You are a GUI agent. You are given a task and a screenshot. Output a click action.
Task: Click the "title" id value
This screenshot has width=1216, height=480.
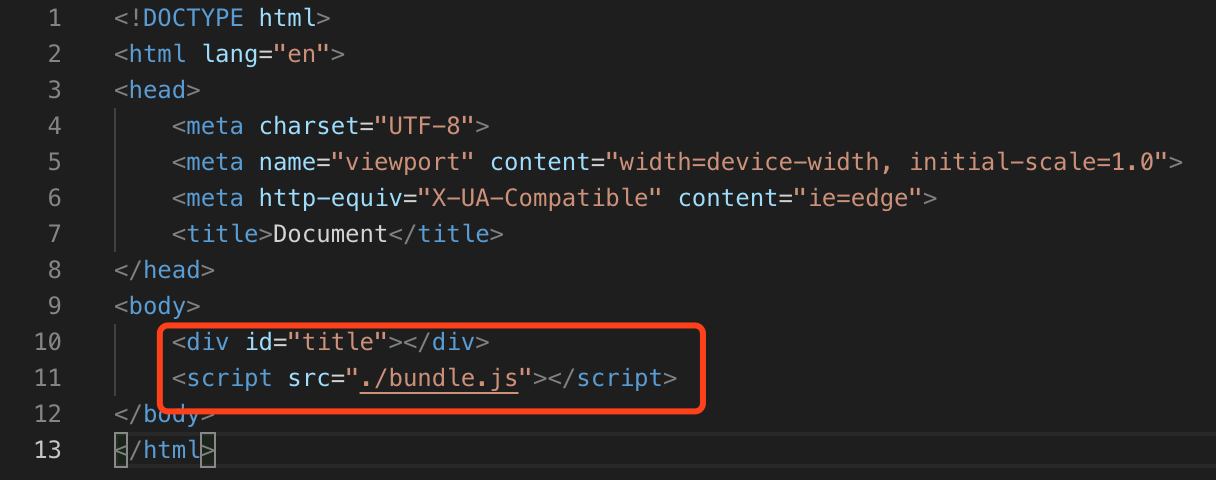pos(337,342)
